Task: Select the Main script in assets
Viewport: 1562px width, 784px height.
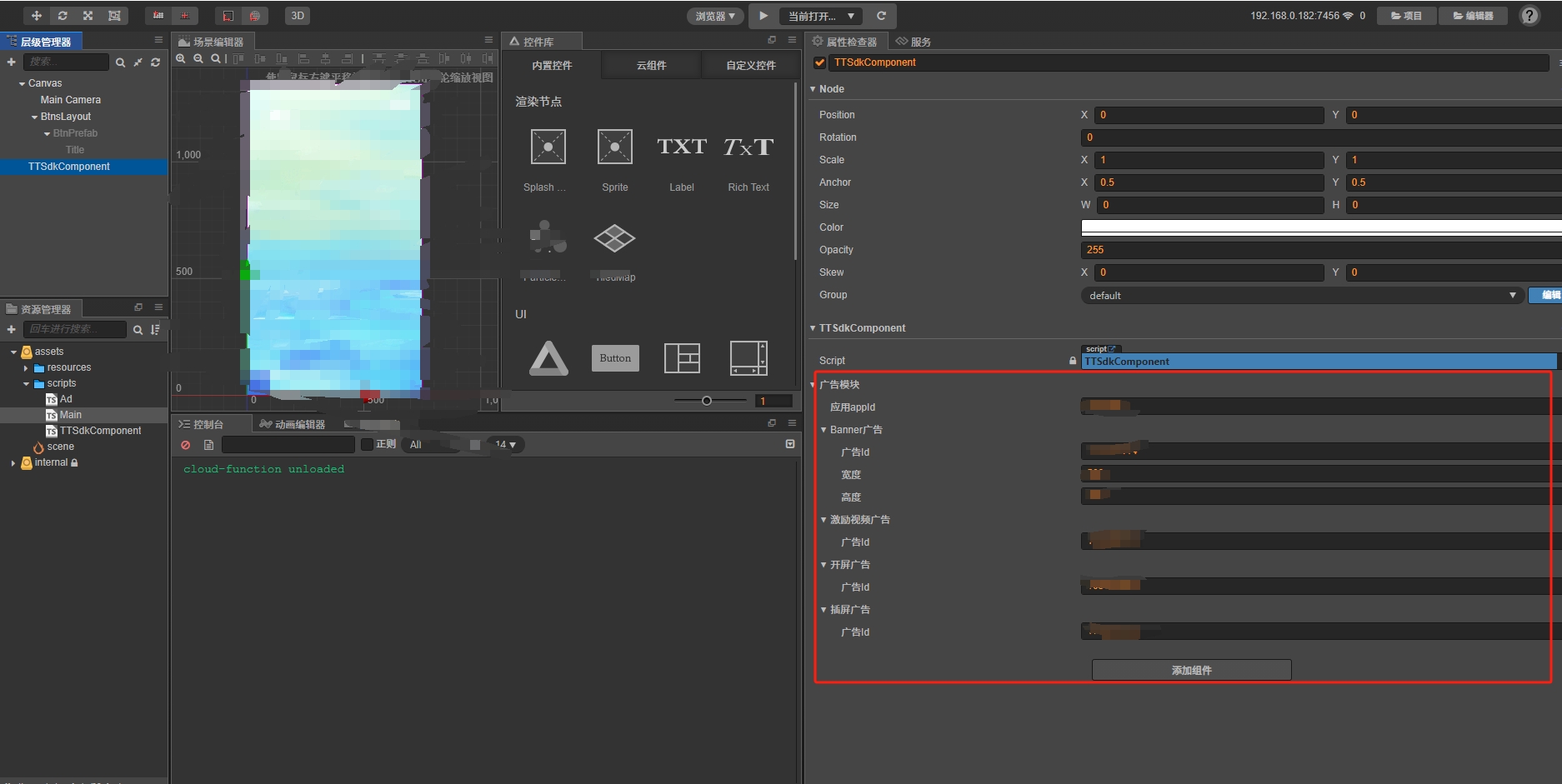Action: pos(70,415)
